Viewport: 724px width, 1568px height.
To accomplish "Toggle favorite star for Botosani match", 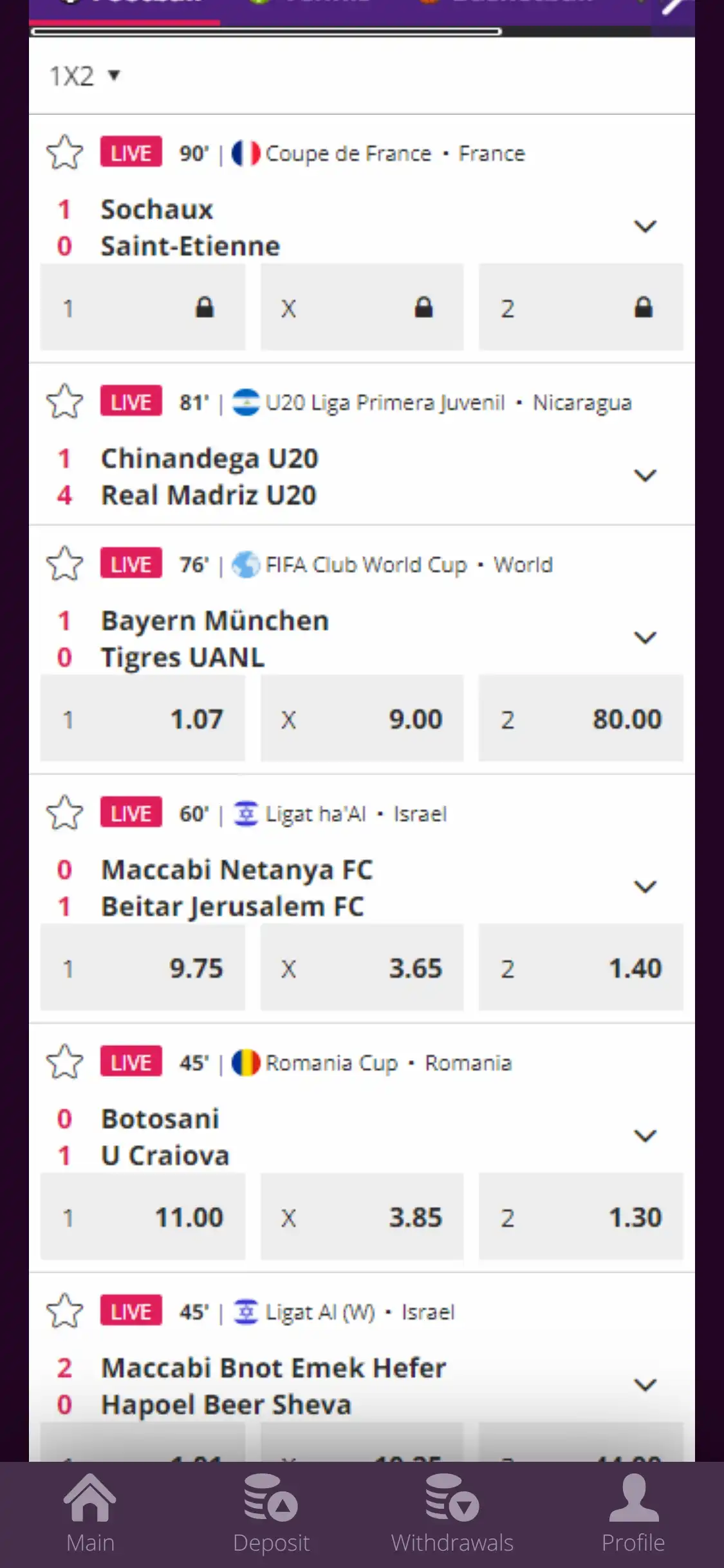I will 65,1062.
